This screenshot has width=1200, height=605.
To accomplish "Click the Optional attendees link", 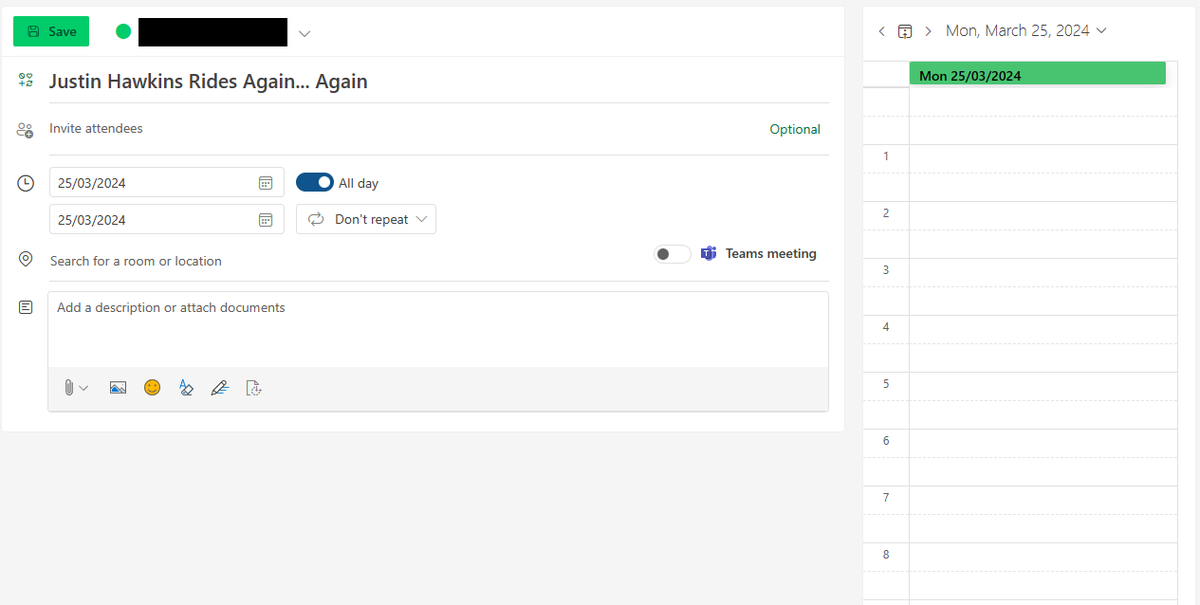I will [795, 129].
